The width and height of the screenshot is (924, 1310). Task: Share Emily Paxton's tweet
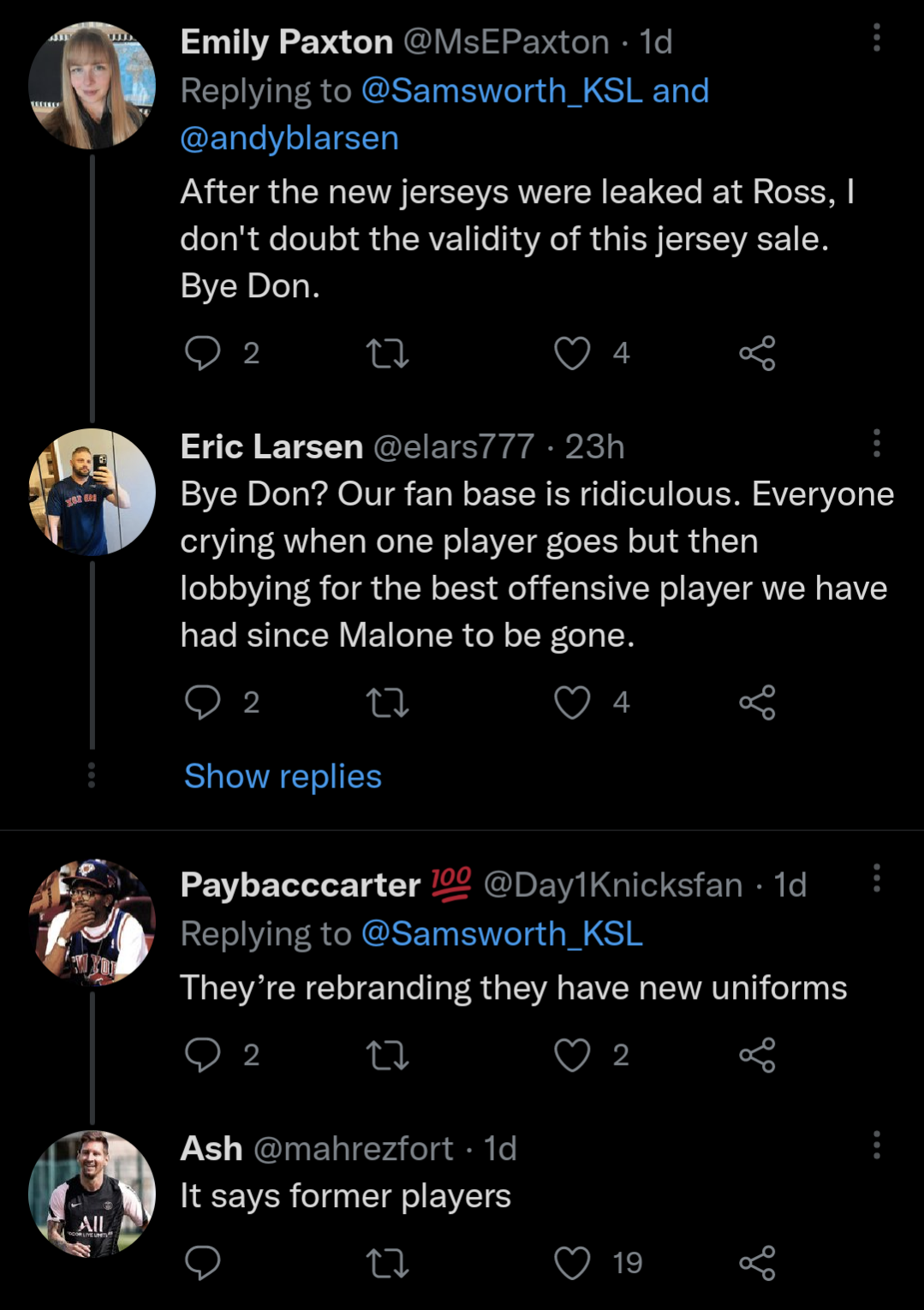click(757, 353)
